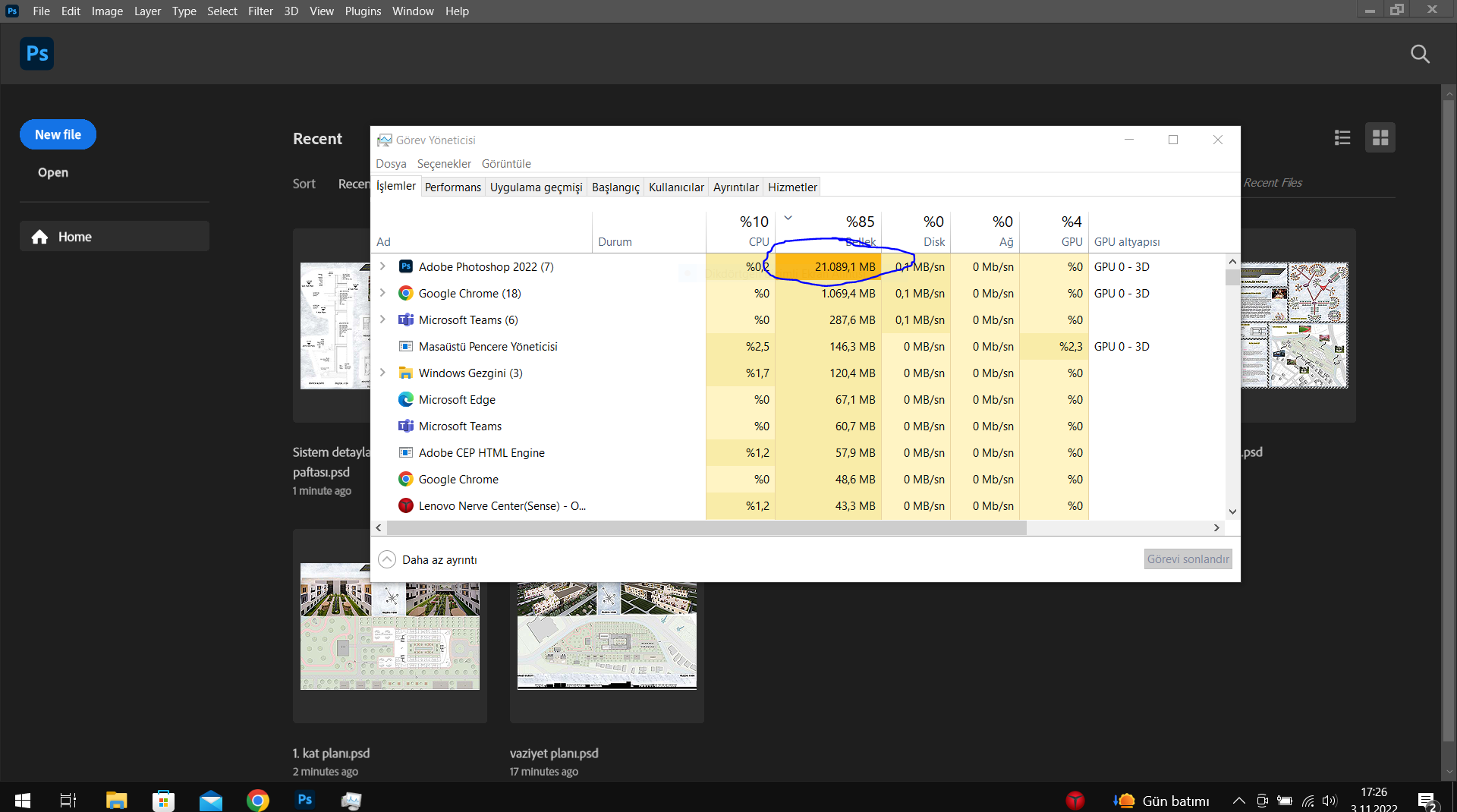
Task: Open the Photoshop search magnifier icon
Action: coord(1420,54)
